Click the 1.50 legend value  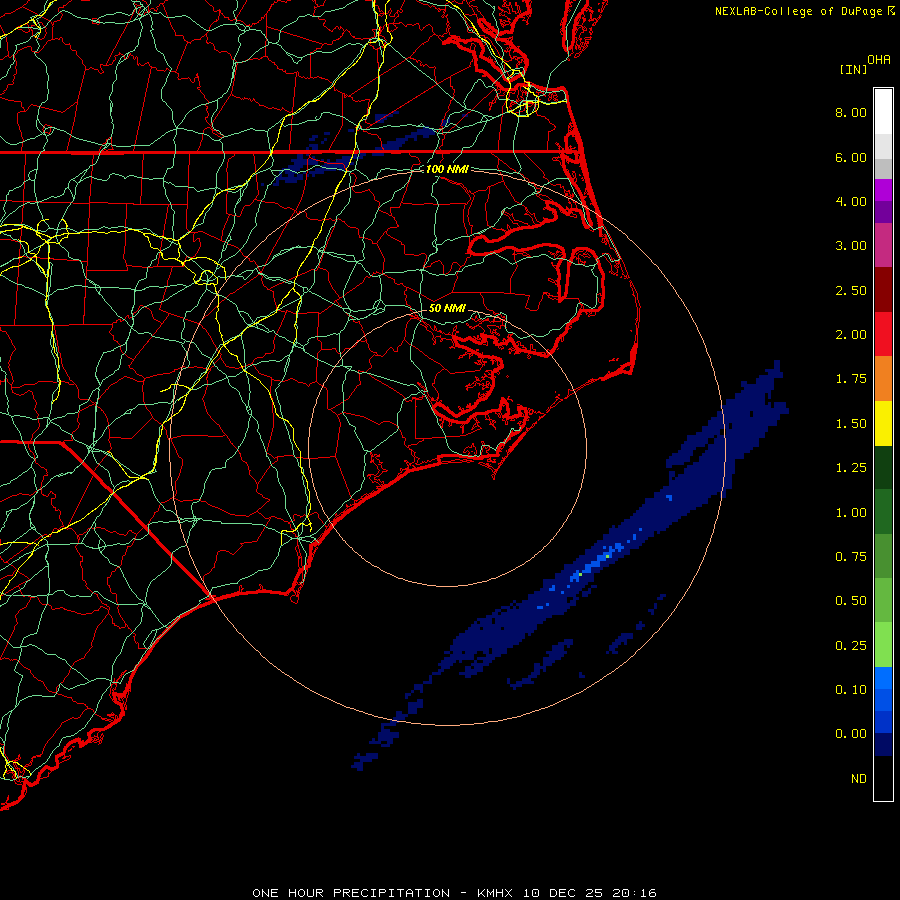851,424
